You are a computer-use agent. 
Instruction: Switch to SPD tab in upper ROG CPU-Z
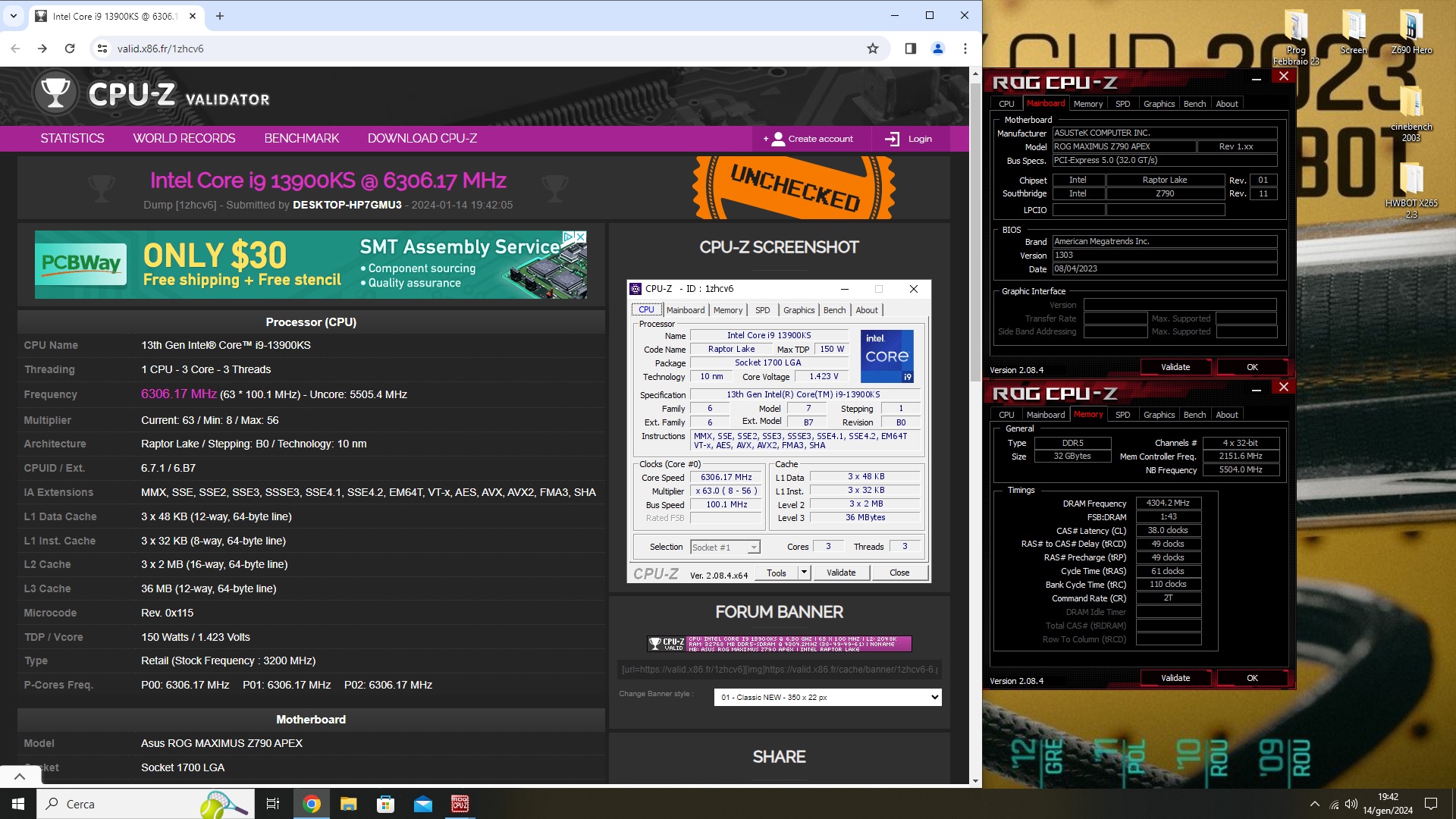point(1122,104)
